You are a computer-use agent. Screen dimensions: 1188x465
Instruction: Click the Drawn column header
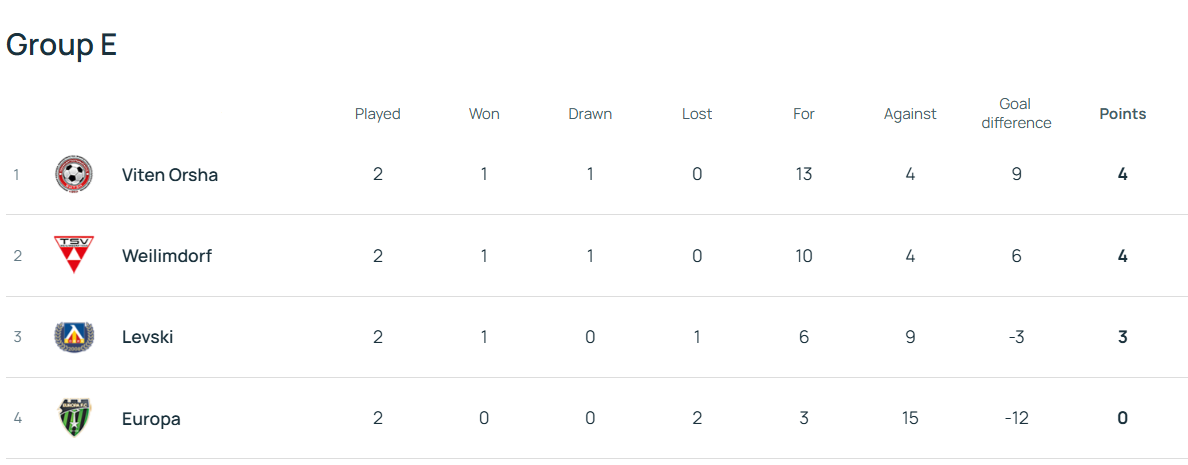pos(590,114)
